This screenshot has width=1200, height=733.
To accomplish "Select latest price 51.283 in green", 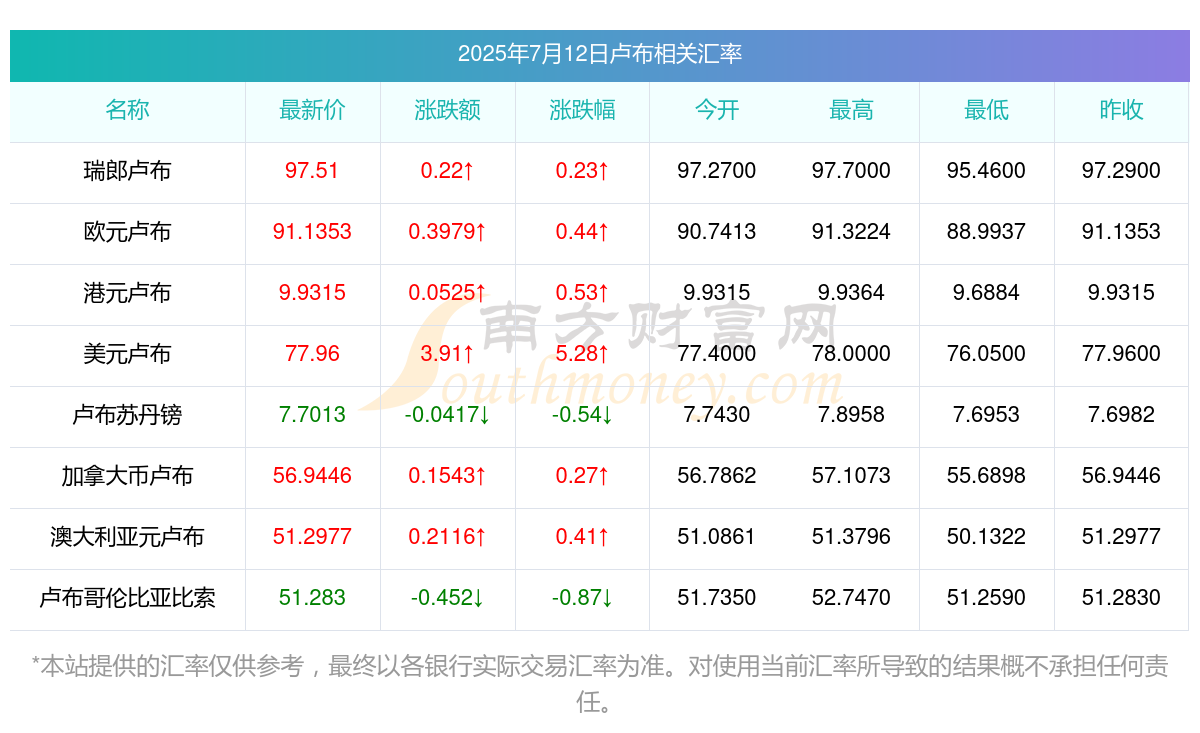I will coord(312,598).
